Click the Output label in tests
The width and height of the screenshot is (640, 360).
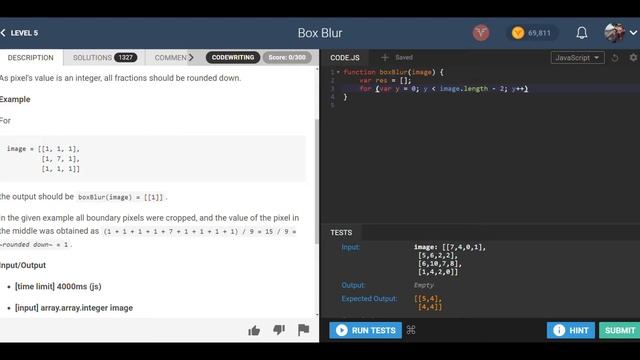[x=353, y=285]
